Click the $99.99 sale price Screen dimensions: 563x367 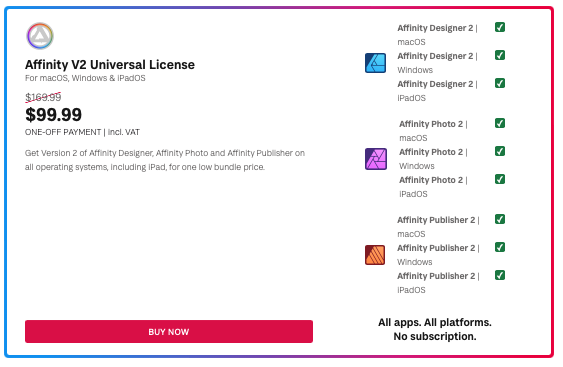coord(53,115)
